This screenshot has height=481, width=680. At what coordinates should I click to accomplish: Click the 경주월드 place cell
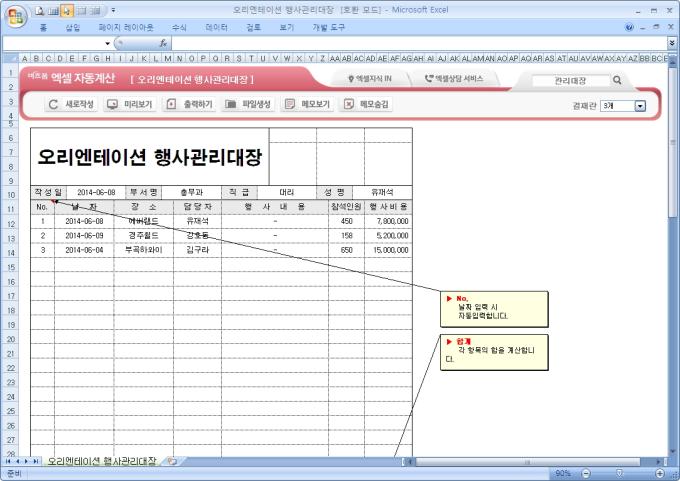(144, 236)
